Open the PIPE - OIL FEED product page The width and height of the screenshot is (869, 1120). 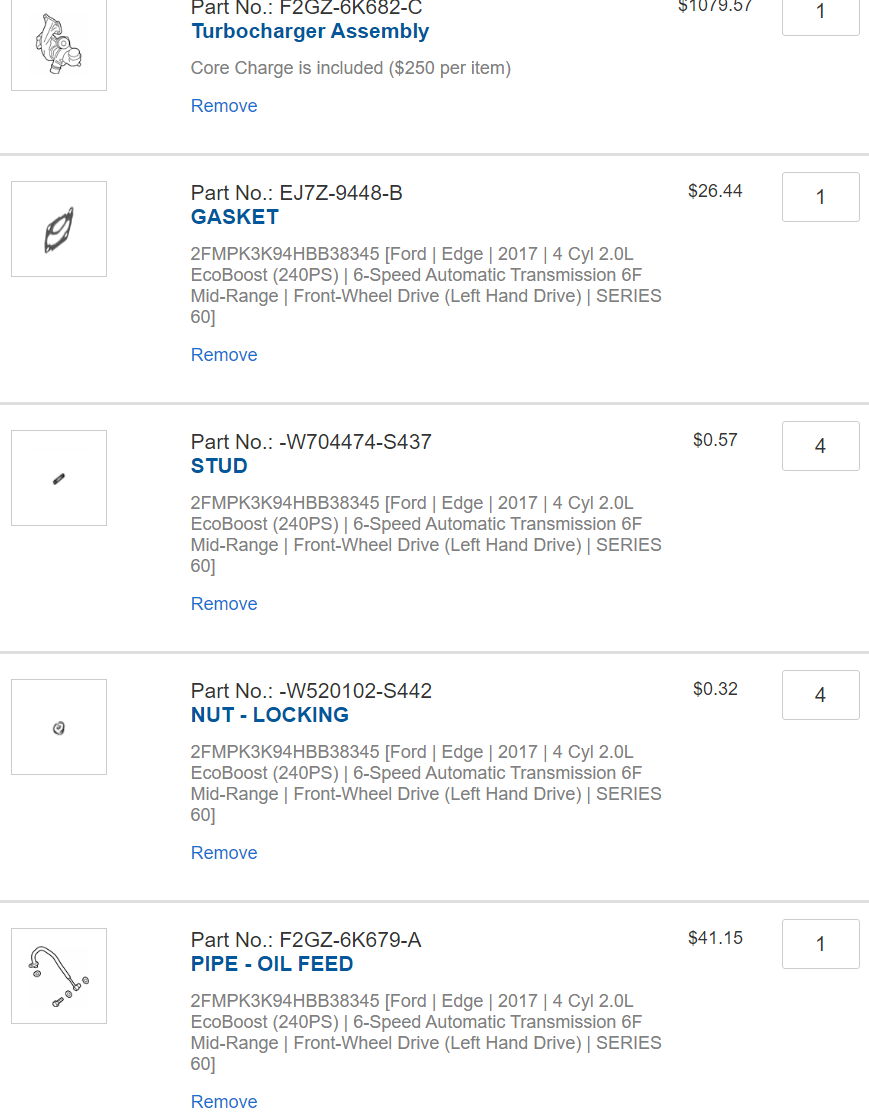click(272, 964)
